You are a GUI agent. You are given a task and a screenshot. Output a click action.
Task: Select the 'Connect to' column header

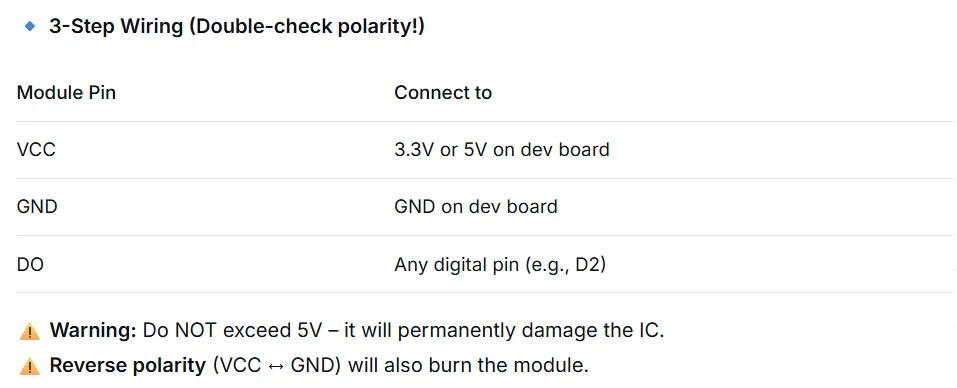click(x=443, y=93)
